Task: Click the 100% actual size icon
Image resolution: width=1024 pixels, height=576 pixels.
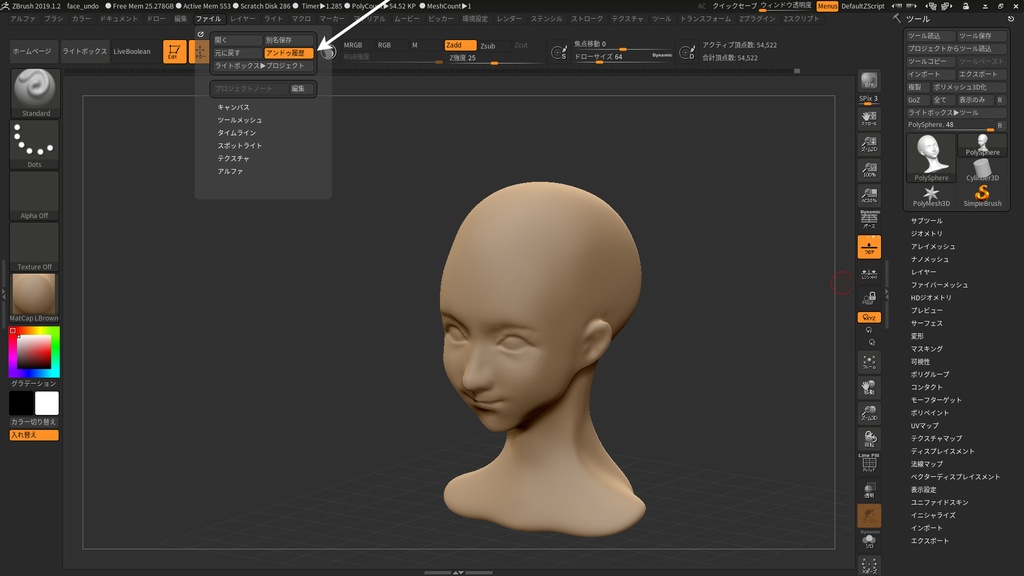Action: coord(869,170)
